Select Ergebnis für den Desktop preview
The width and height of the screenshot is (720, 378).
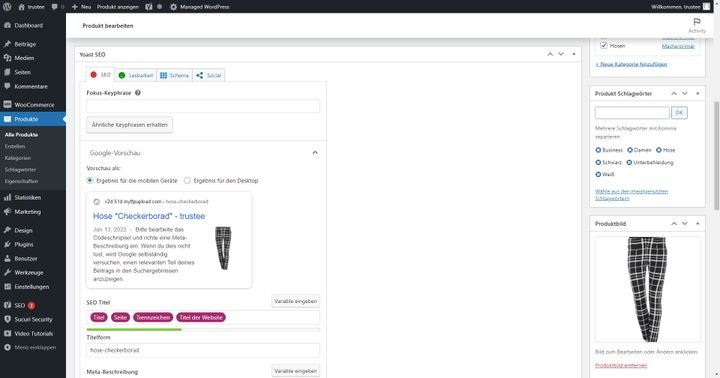[187, 181]
